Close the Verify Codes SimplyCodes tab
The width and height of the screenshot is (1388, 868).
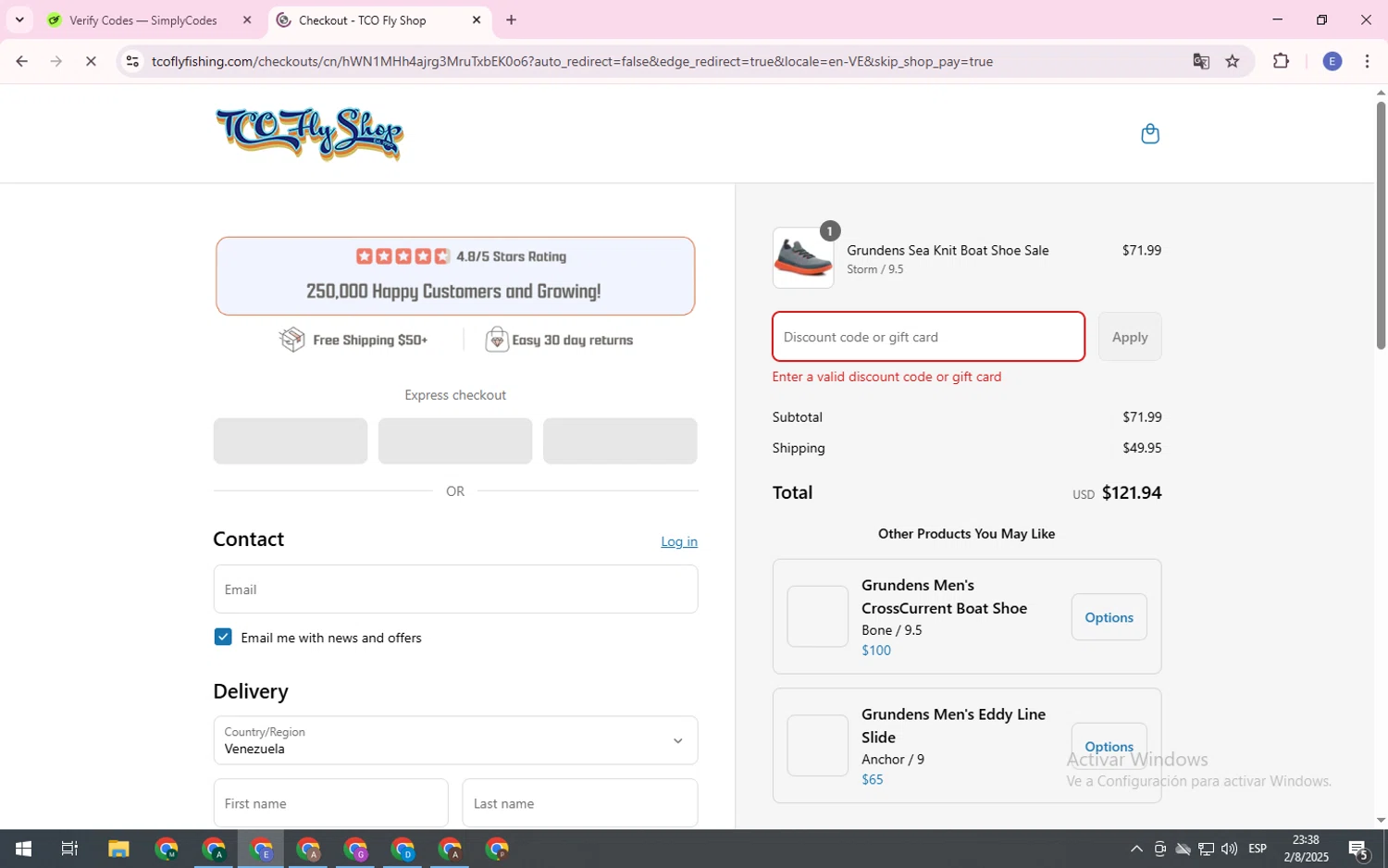tap(247, 20)
